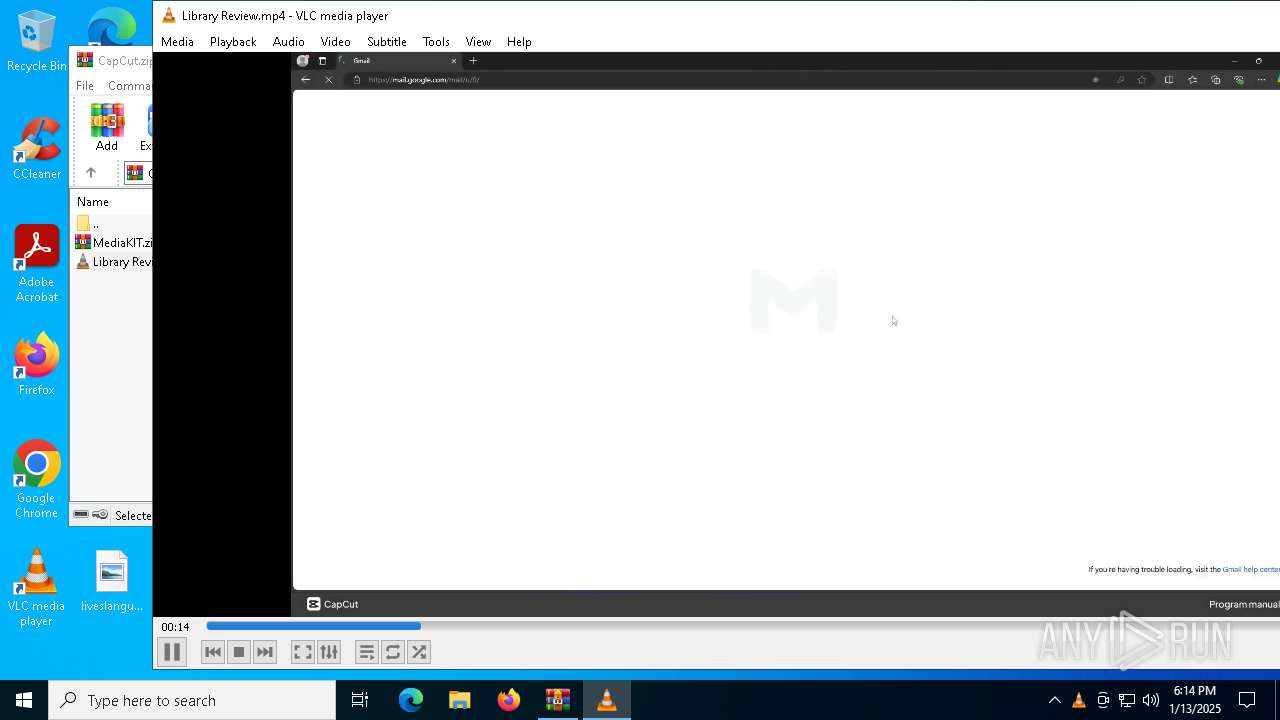Click the VLC taskbar button

607,700
